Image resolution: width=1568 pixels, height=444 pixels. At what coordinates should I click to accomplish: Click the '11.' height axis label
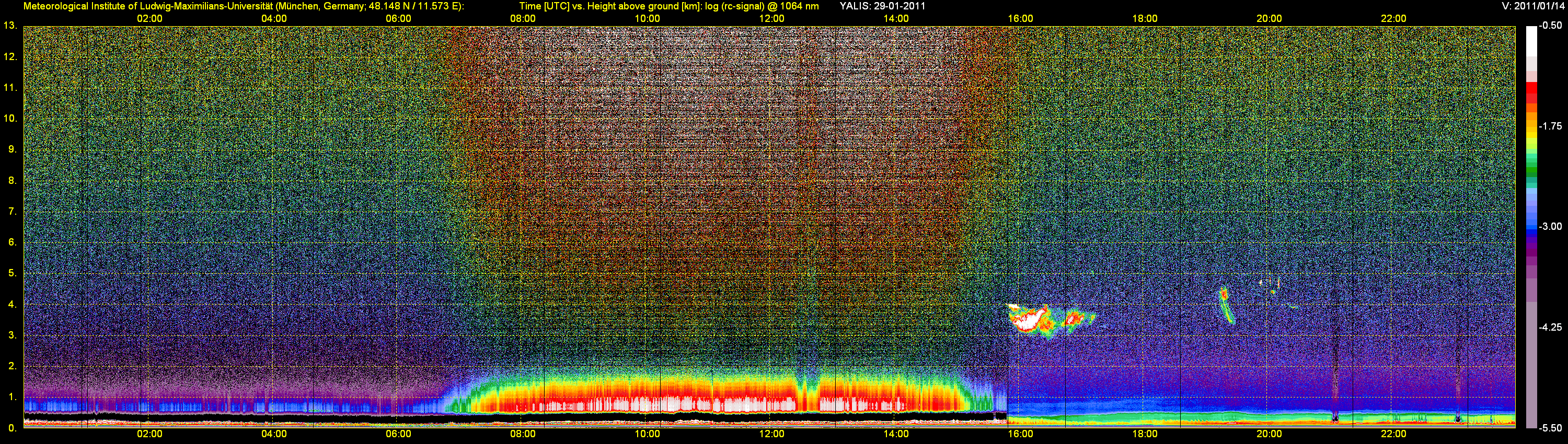10,88
